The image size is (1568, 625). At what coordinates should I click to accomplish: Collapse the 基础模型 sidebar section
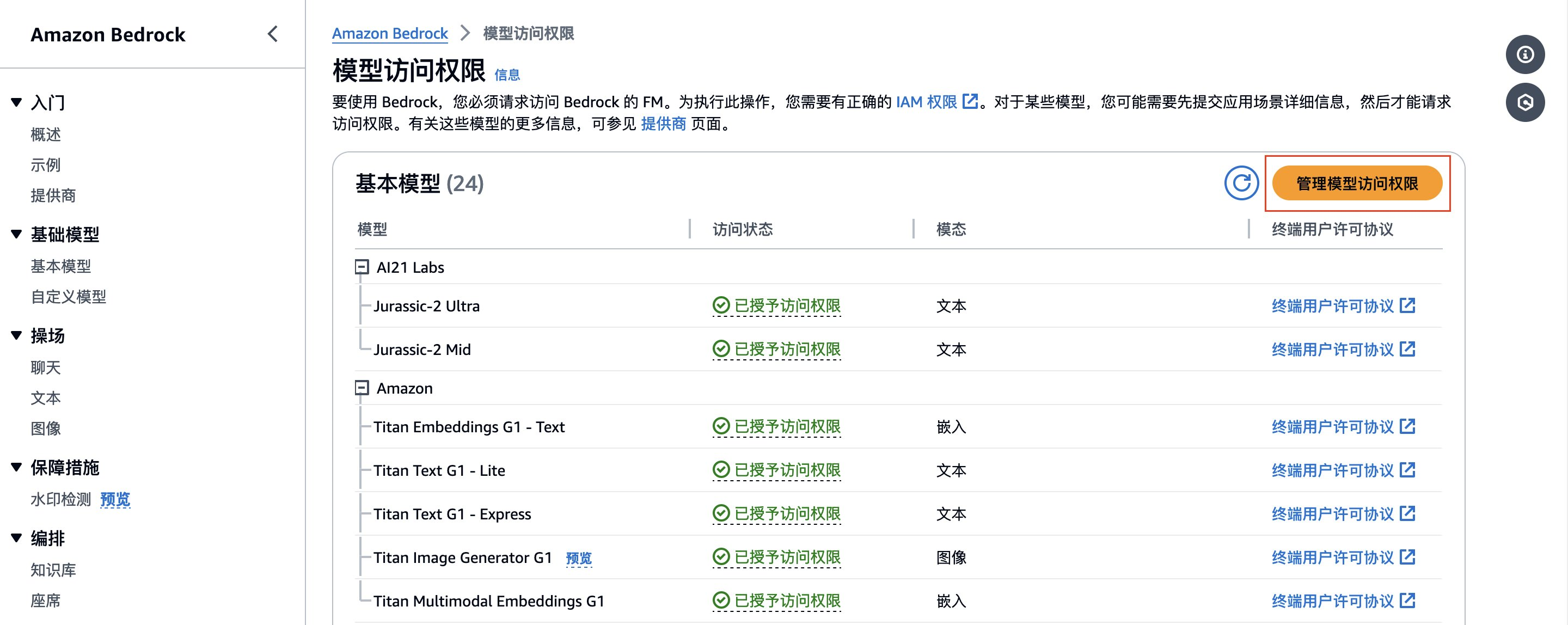16,234
